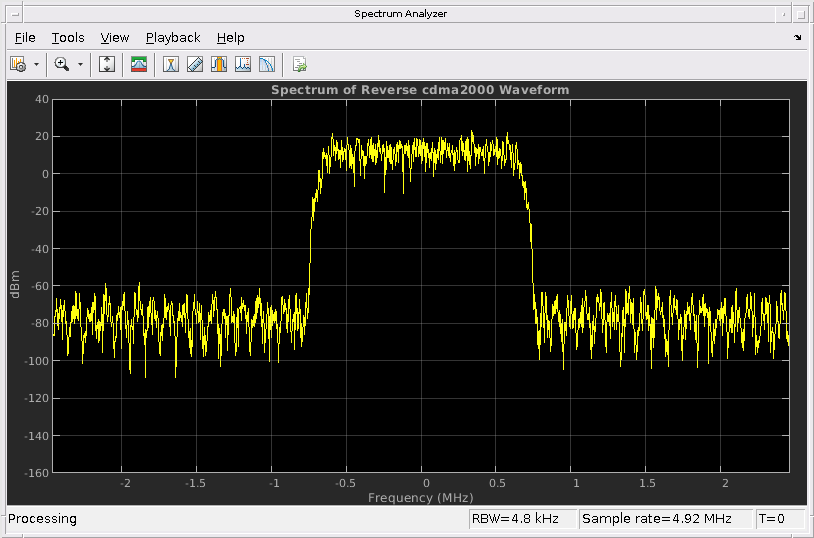This screenshot has width=814, height=538.
Task: Open the Help menu
Action: [x=230, y=38]
